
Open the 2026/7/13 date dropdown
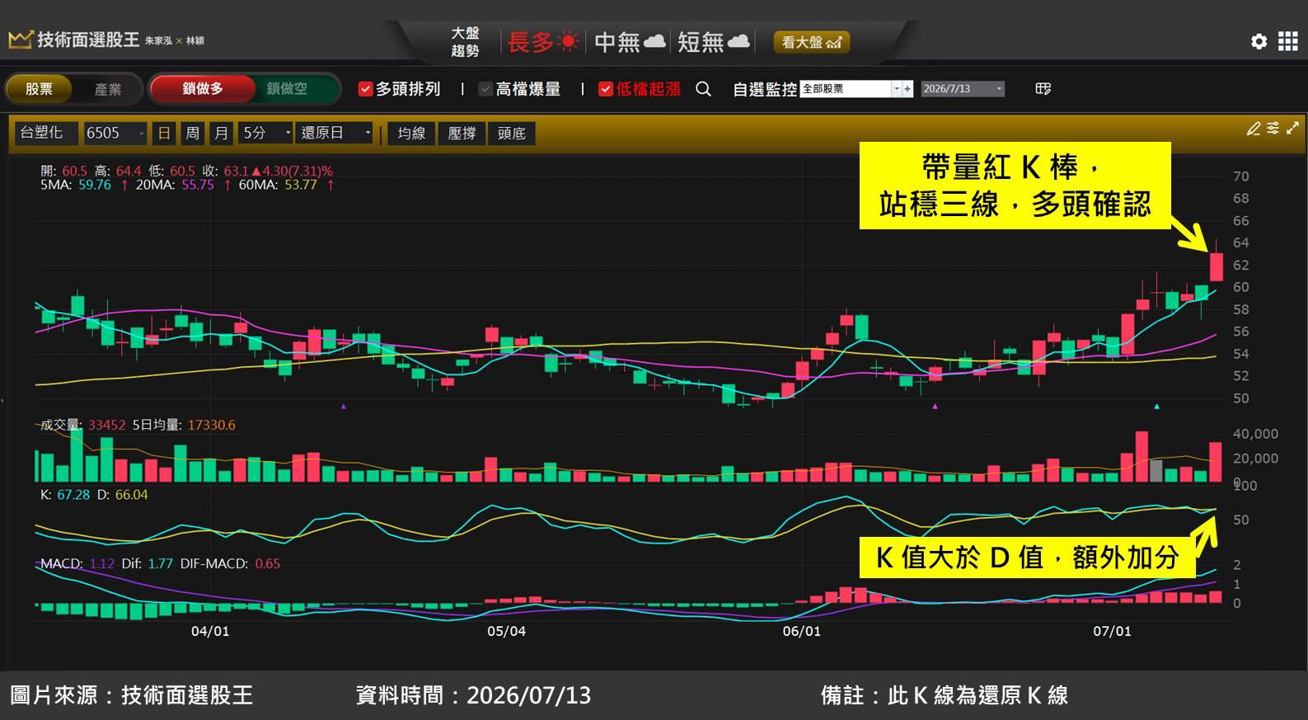[962, 89]
